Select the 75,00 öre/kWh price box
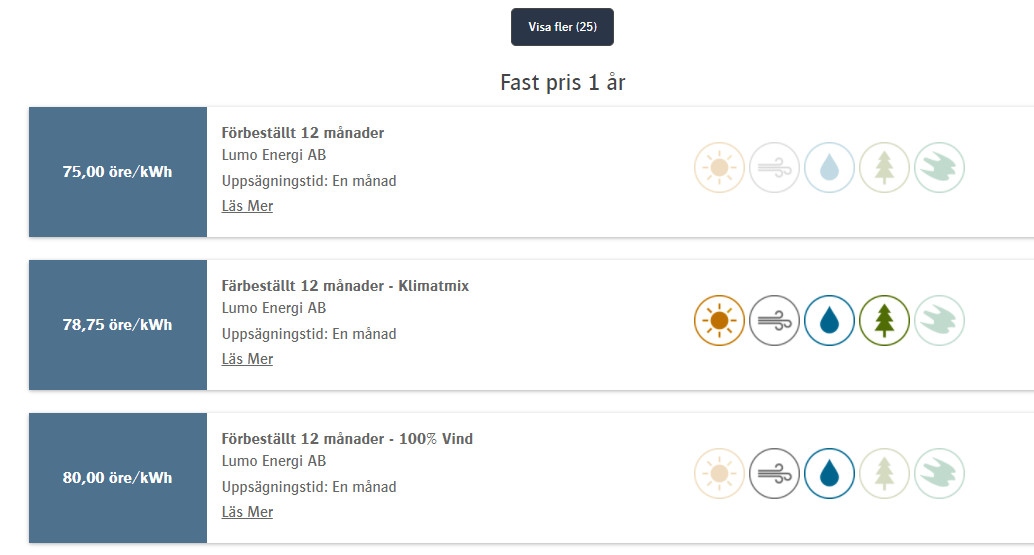This screenshot has width=1034, height=555. click(x=118, y=172)
